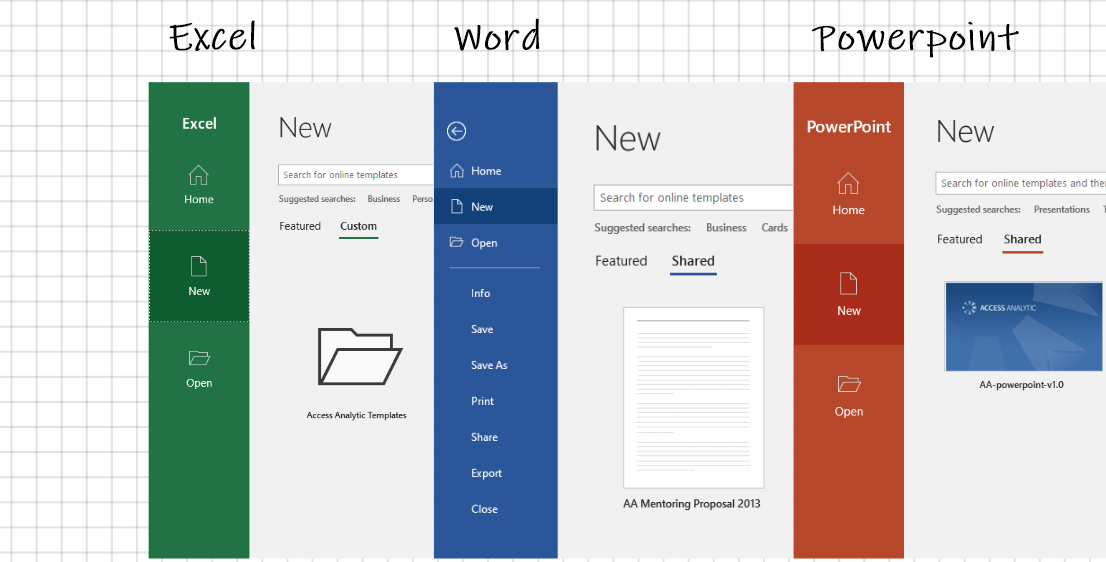Click the Home house icon in PowerPoint
Image resolution: width=1106 pixels, height=562 pixels.
[x=848, y=183]
